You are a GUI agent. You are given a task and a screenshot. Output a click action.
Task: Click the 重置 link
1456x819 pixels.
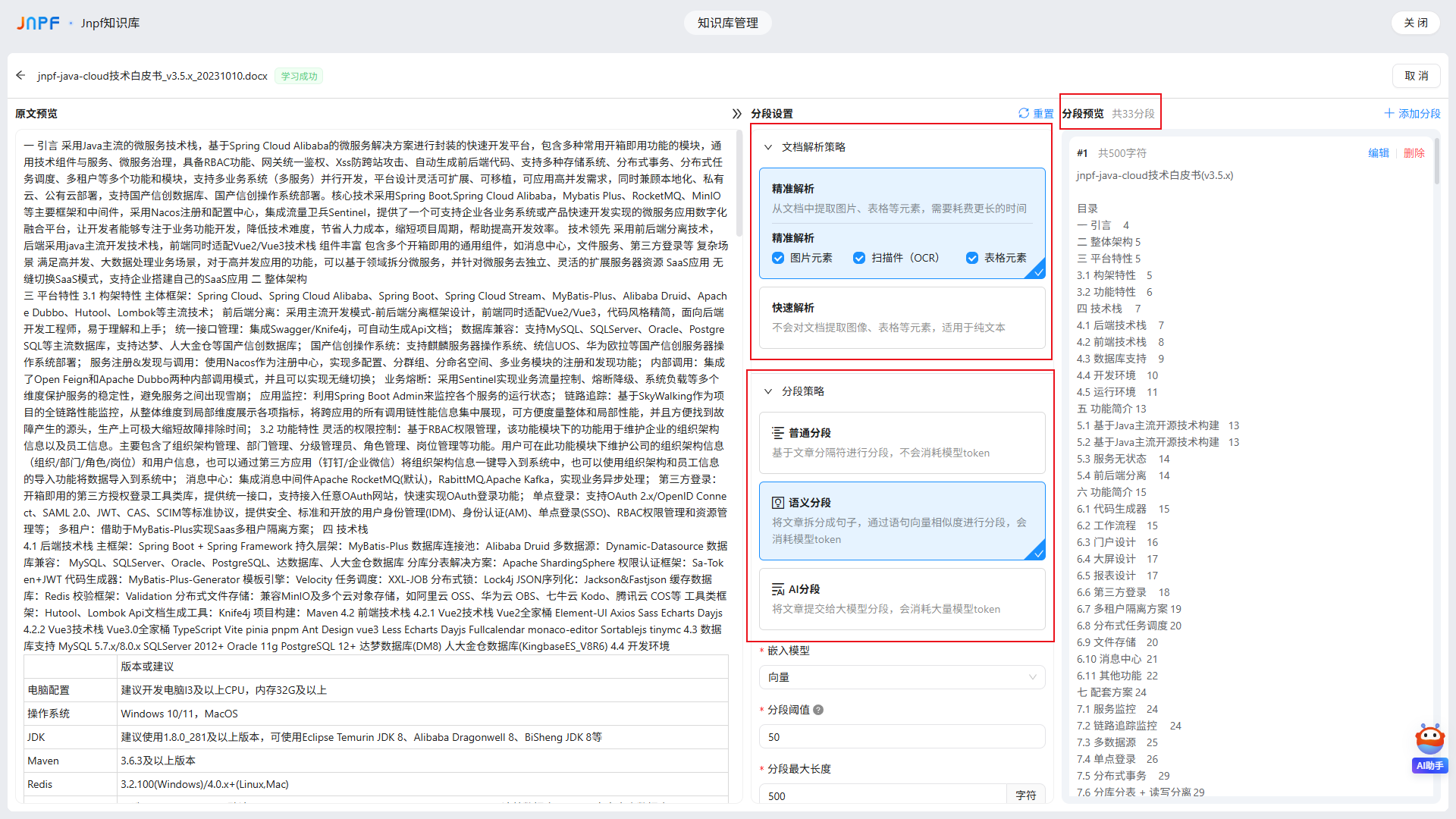(1043, 114)
